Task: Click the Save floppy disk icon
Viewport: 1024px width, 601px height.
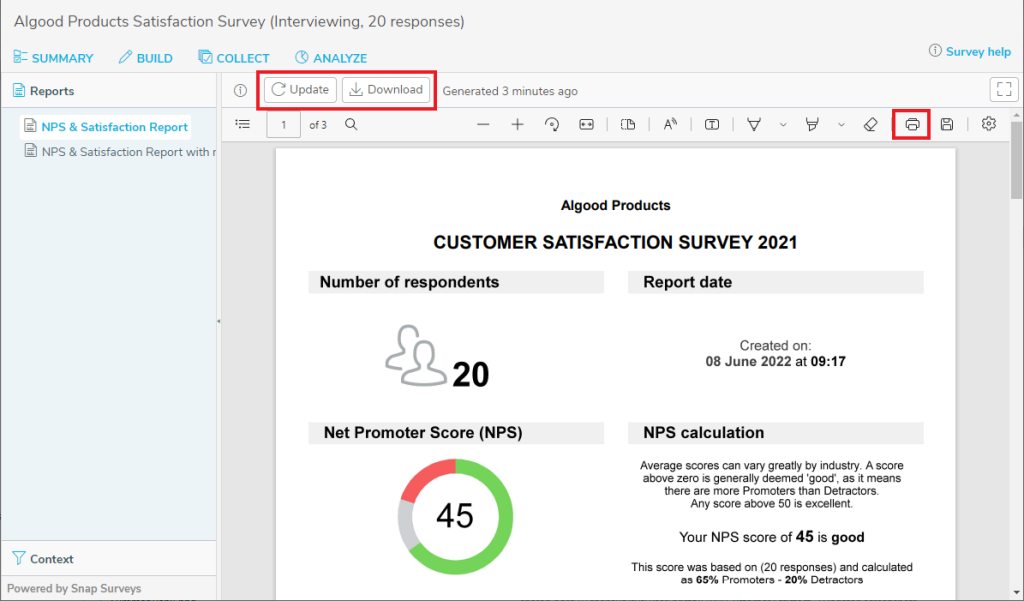Action: click(x=947, y=125)
